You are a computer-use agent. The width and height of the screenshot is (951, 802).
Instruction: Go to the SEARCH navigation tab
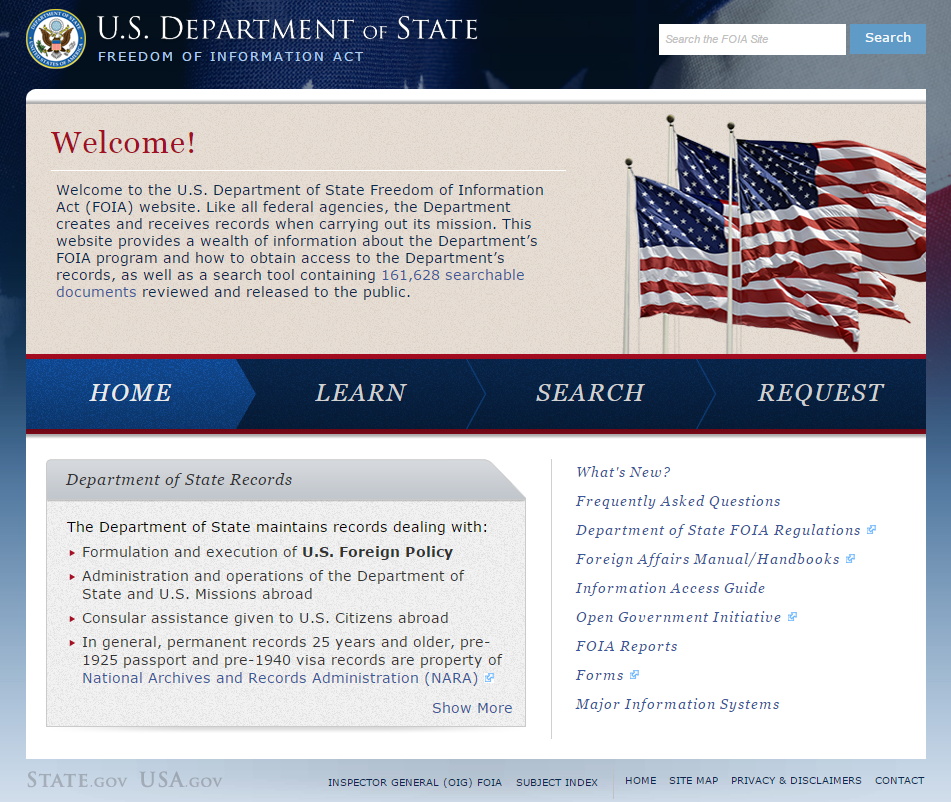pos(590,393)
